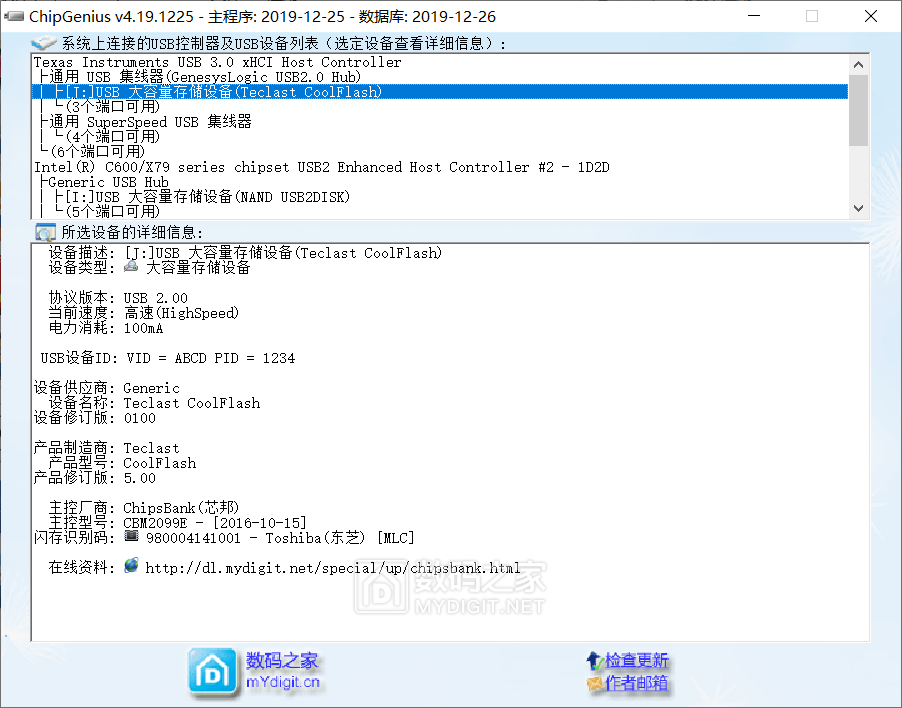Click the MyDigit logo icon at the bottom
The height and width of the screenshot is (708, 902).
pos(212,671)
